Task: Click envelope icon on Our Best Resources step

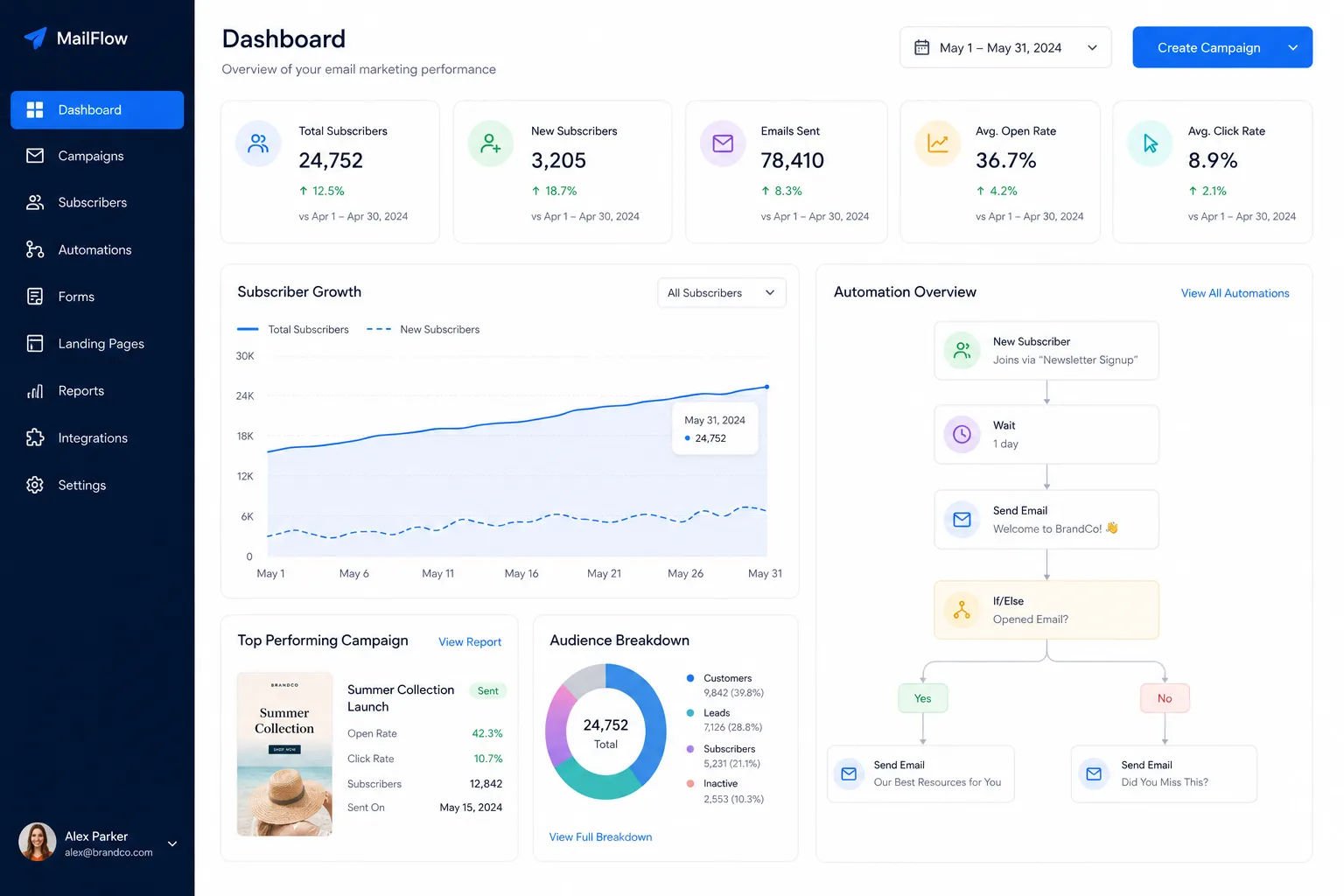Action: click(849, 773)
